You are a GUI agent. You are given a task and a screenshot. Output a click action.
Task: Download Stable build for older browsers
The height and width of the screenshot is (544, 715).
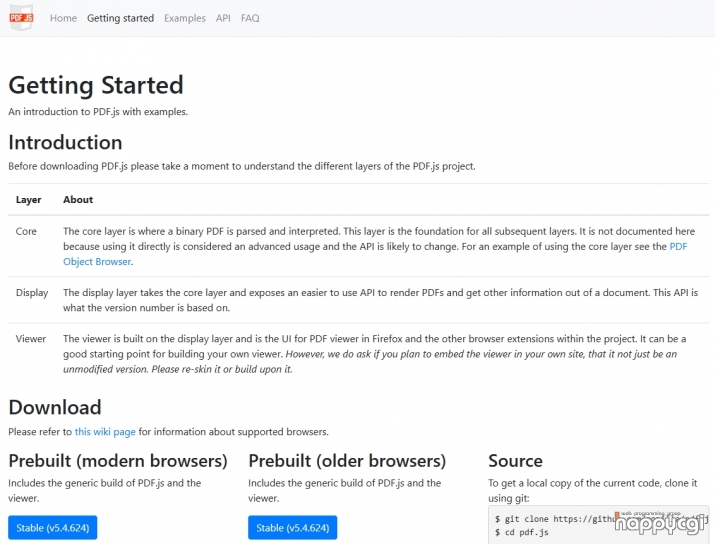pos(293,528)
